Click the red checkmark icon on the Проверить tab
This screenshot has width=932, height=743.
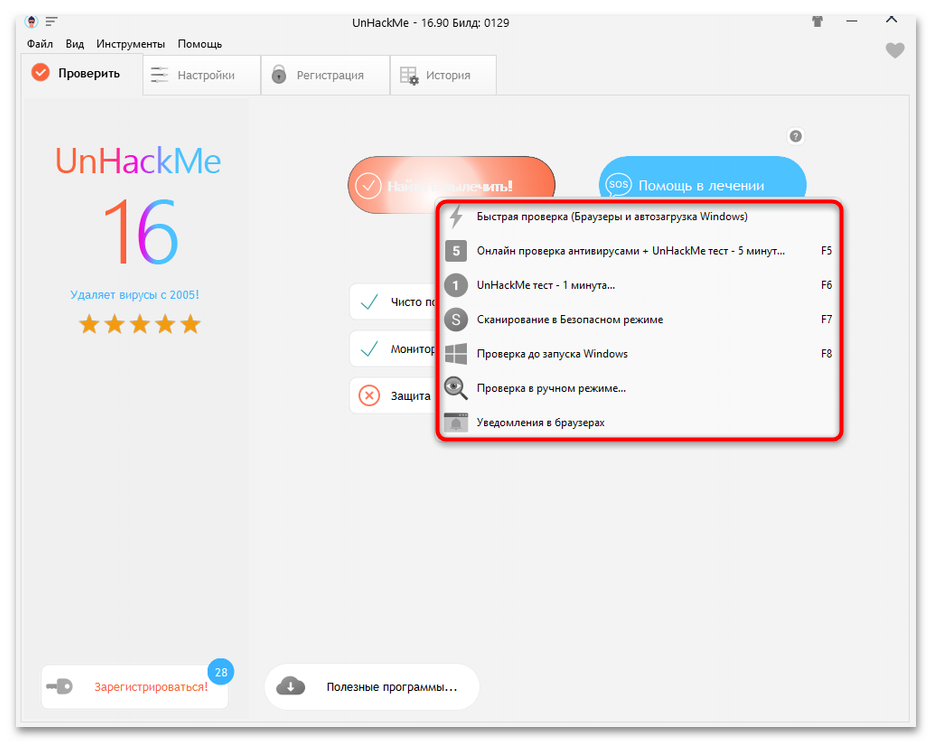[x=40, y=73]
